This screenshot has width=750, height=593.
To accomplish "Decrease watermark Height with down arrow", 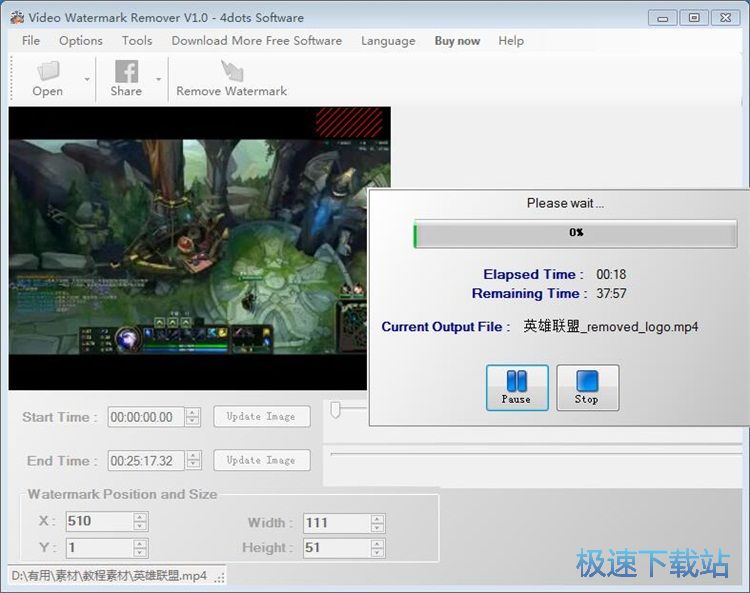I will coord(377,552).
